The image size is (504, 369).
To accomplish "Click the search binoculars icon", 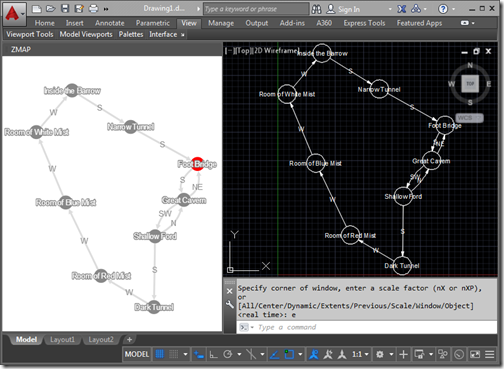I will click(316, 9).
